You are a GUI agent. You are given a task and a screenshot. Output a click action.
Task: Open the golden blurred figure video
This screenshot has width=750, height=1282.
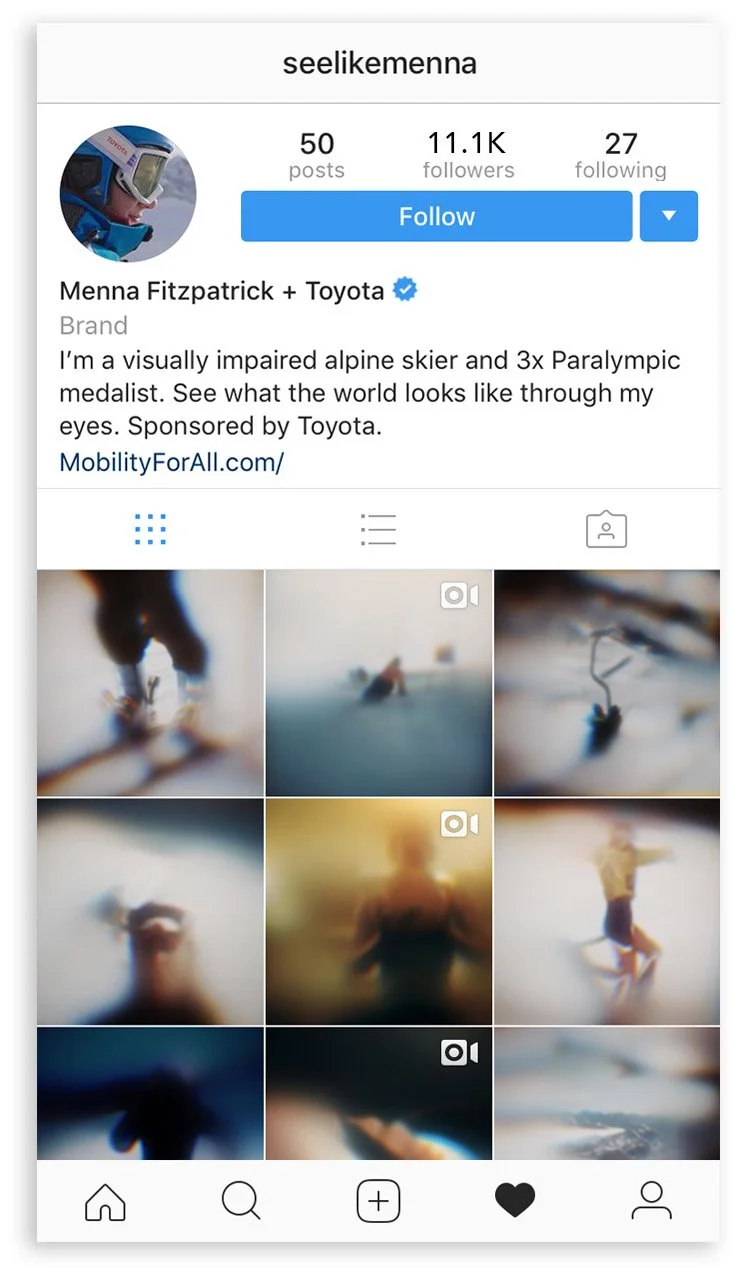379,912
